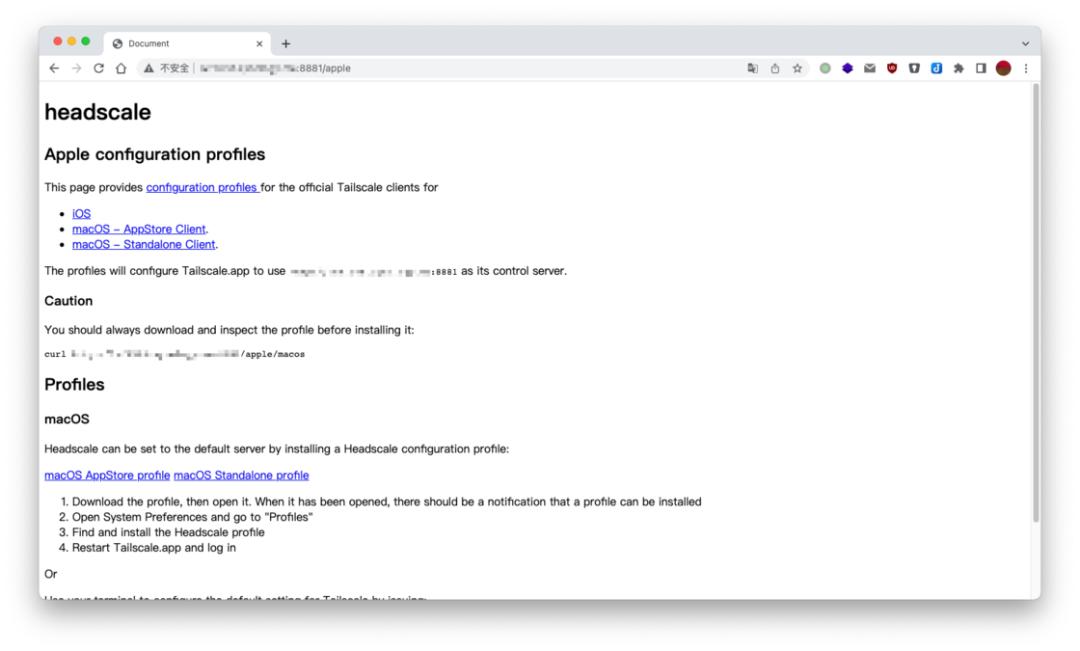Click the page vertical scrollbar
The width and height of the screenshot is (1080, 651).
click(1035, 303)
